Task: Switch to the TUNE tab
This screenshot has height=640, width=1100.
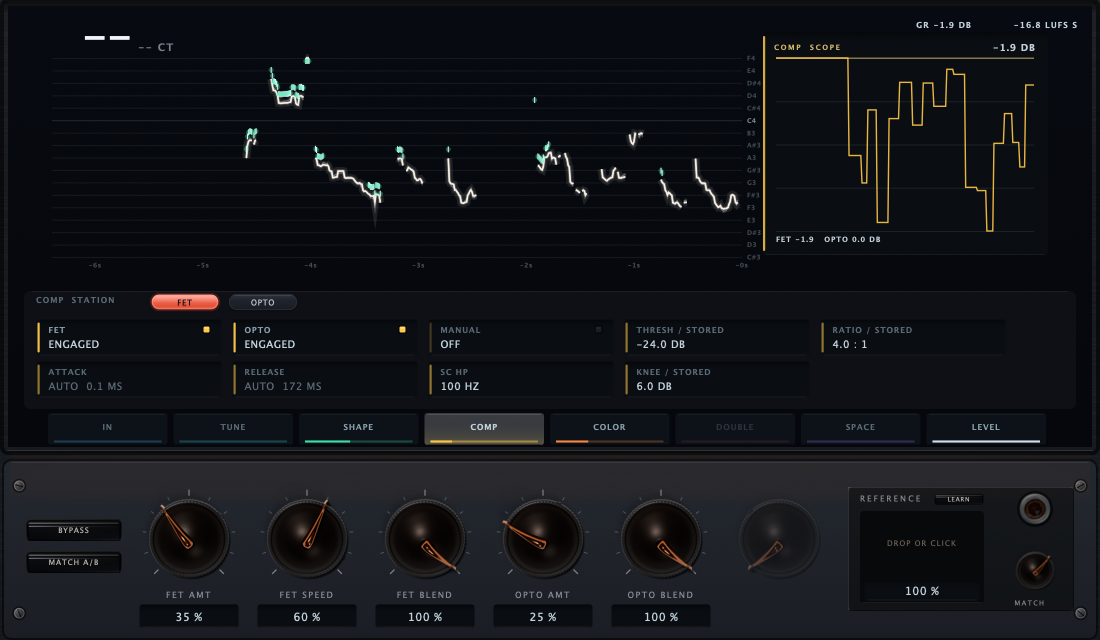Action: pos(233,429)
